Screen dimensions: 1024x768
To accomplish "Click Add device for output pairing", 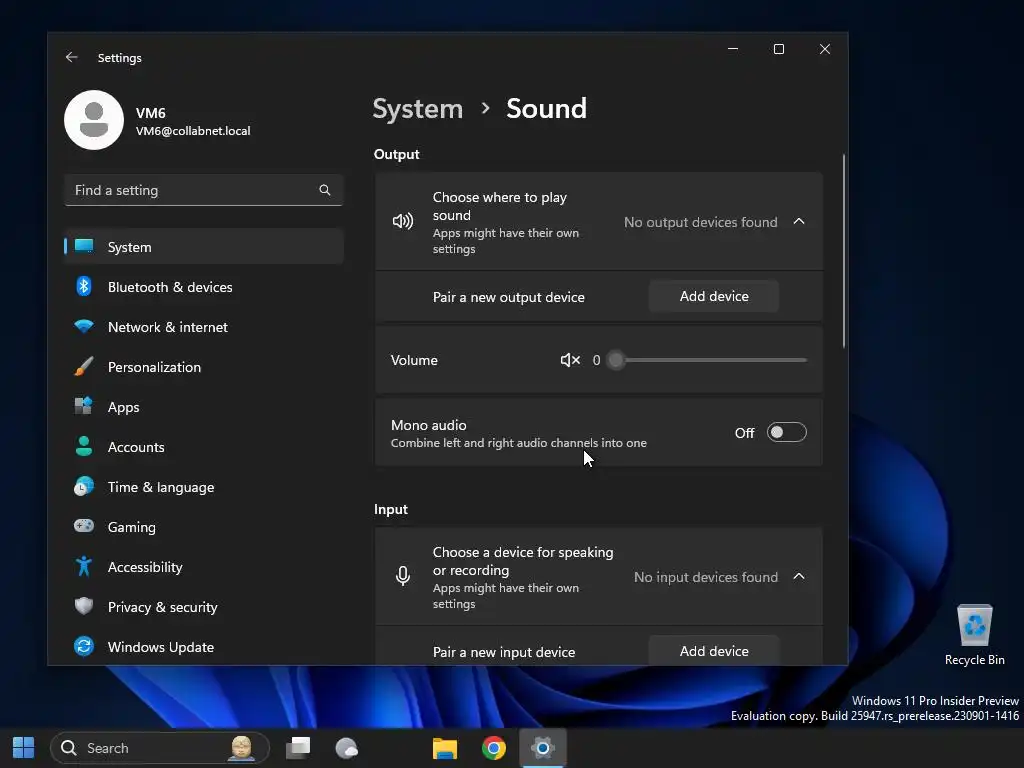I will (714, 296).
